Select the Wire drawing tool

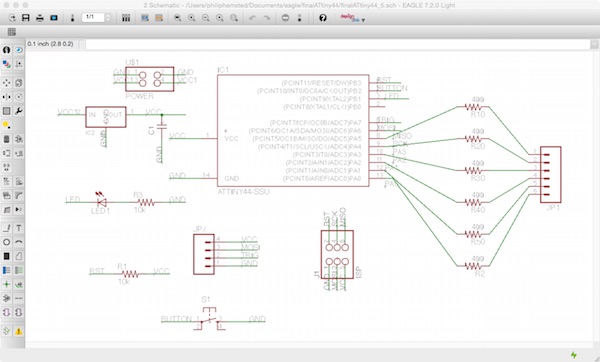click(7, 228)
